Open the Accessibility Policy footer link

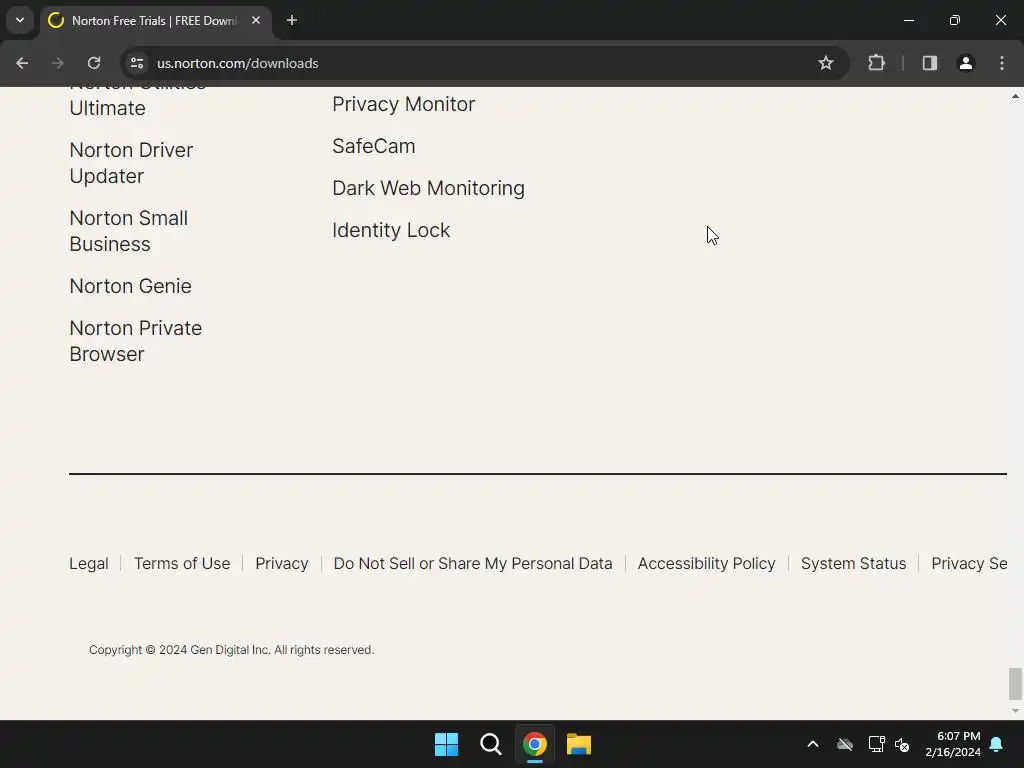(x=707, y=564)
